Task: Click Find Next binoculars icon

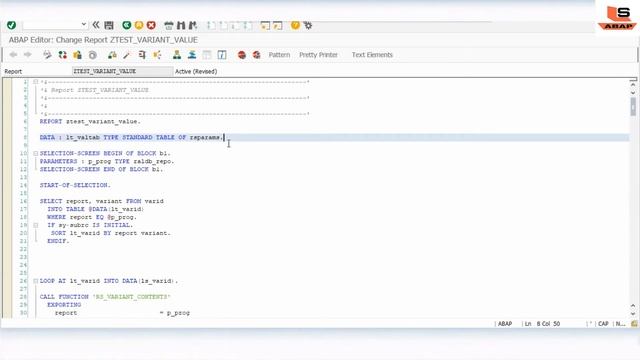Action: (x=193, y=25)
